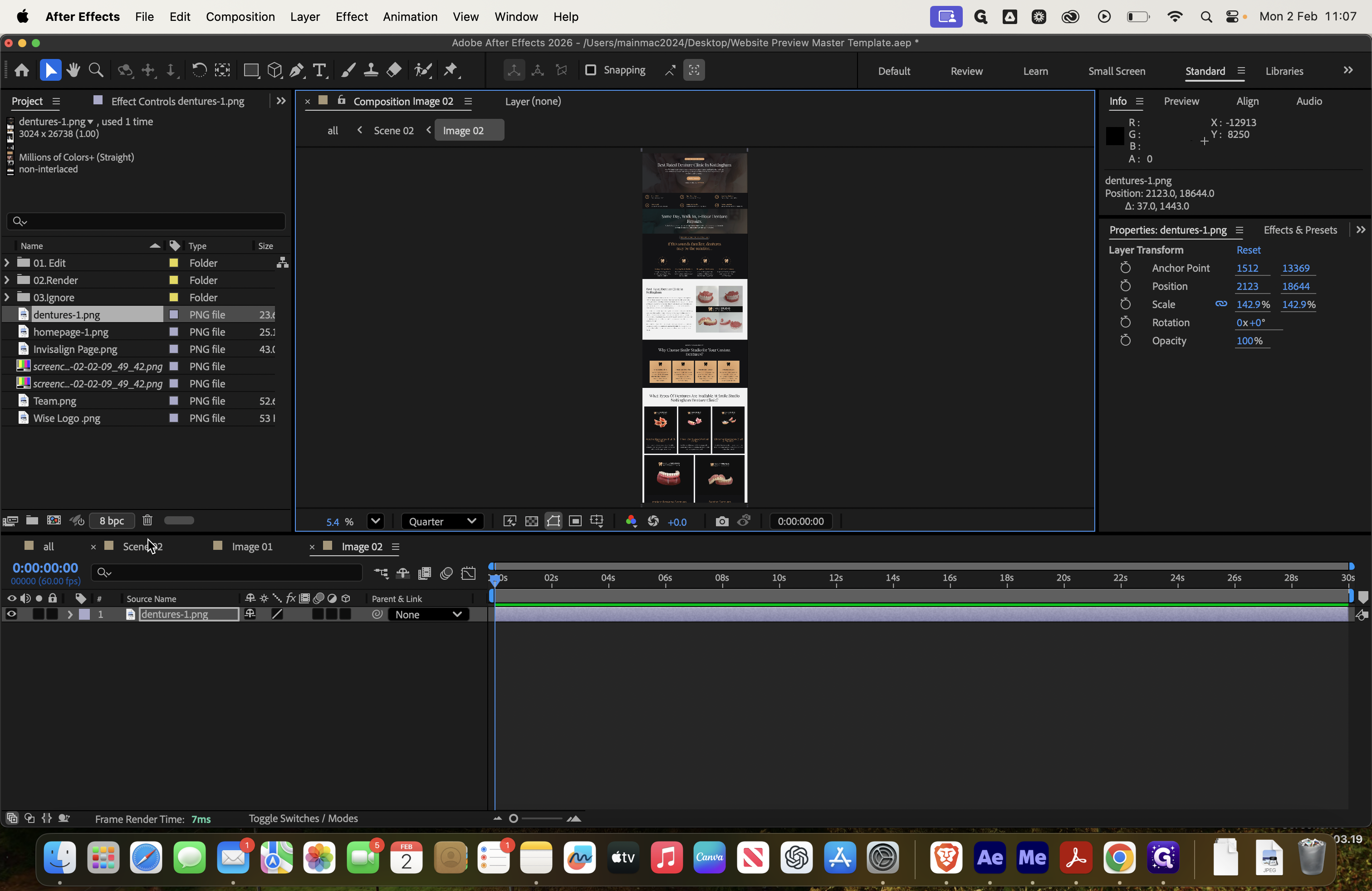
Task: Toggle Snapping on
Action: pos(591,70)
